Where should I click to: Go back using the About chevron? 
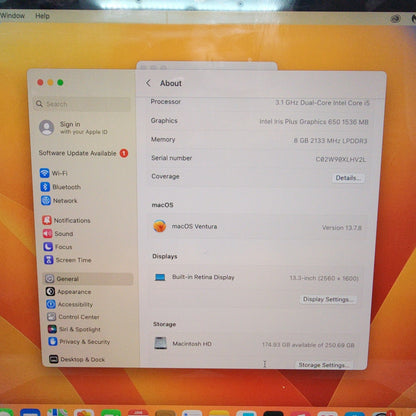[x=148, y=83]
